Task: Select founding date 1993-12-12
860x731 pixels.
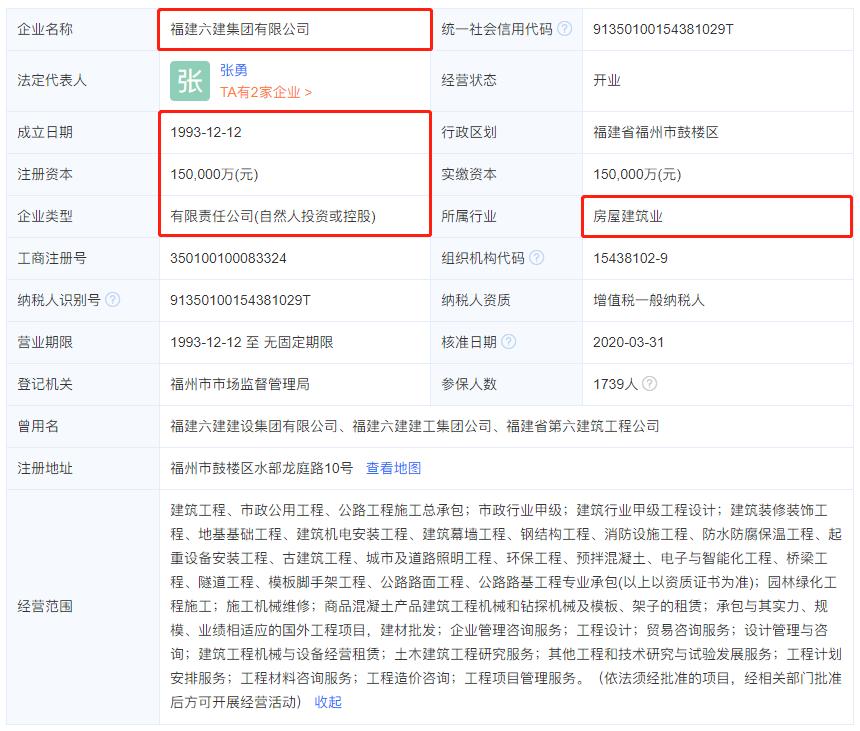Action: (206, 132)
